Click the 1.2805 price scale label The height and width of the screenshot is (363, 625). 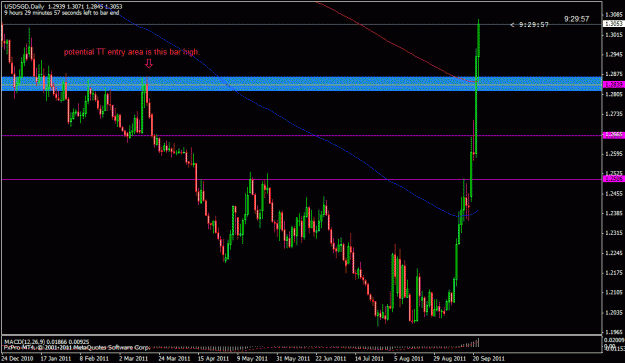tap(614, 94)
